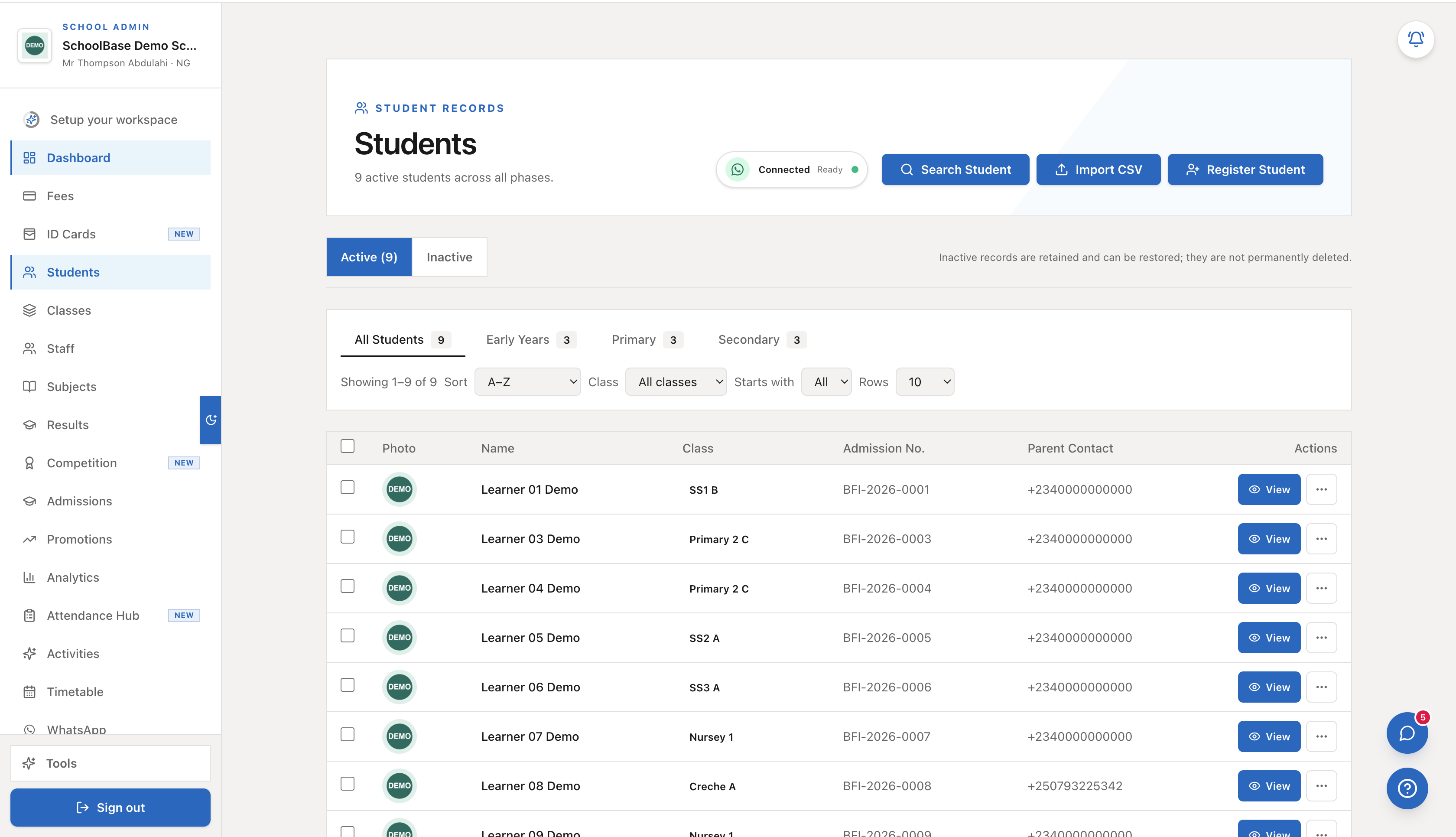
Task: Click the Activities sparkle icon
Action: 29,654
